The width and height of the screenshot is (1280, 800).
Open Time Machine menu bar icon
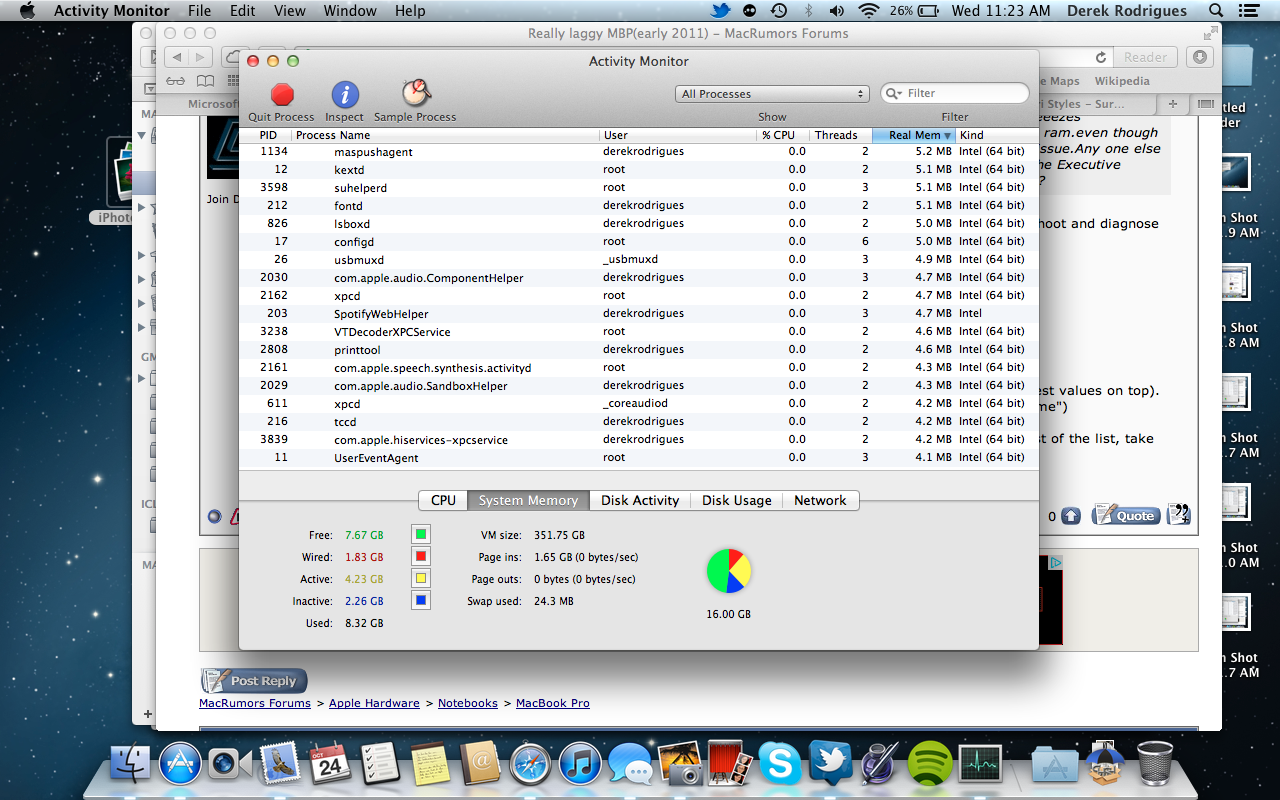click(778, 11)
